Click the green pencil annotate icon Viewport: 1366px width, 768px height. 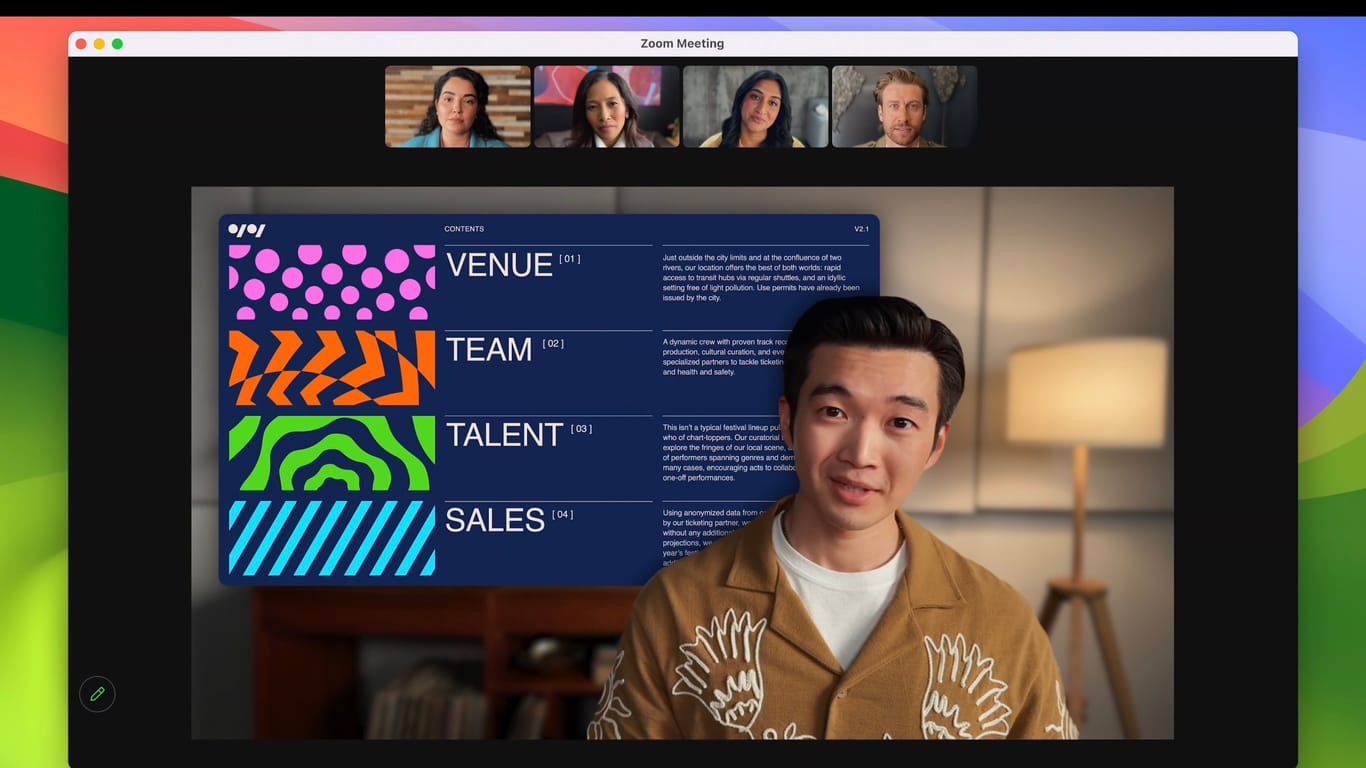(97, 694)
